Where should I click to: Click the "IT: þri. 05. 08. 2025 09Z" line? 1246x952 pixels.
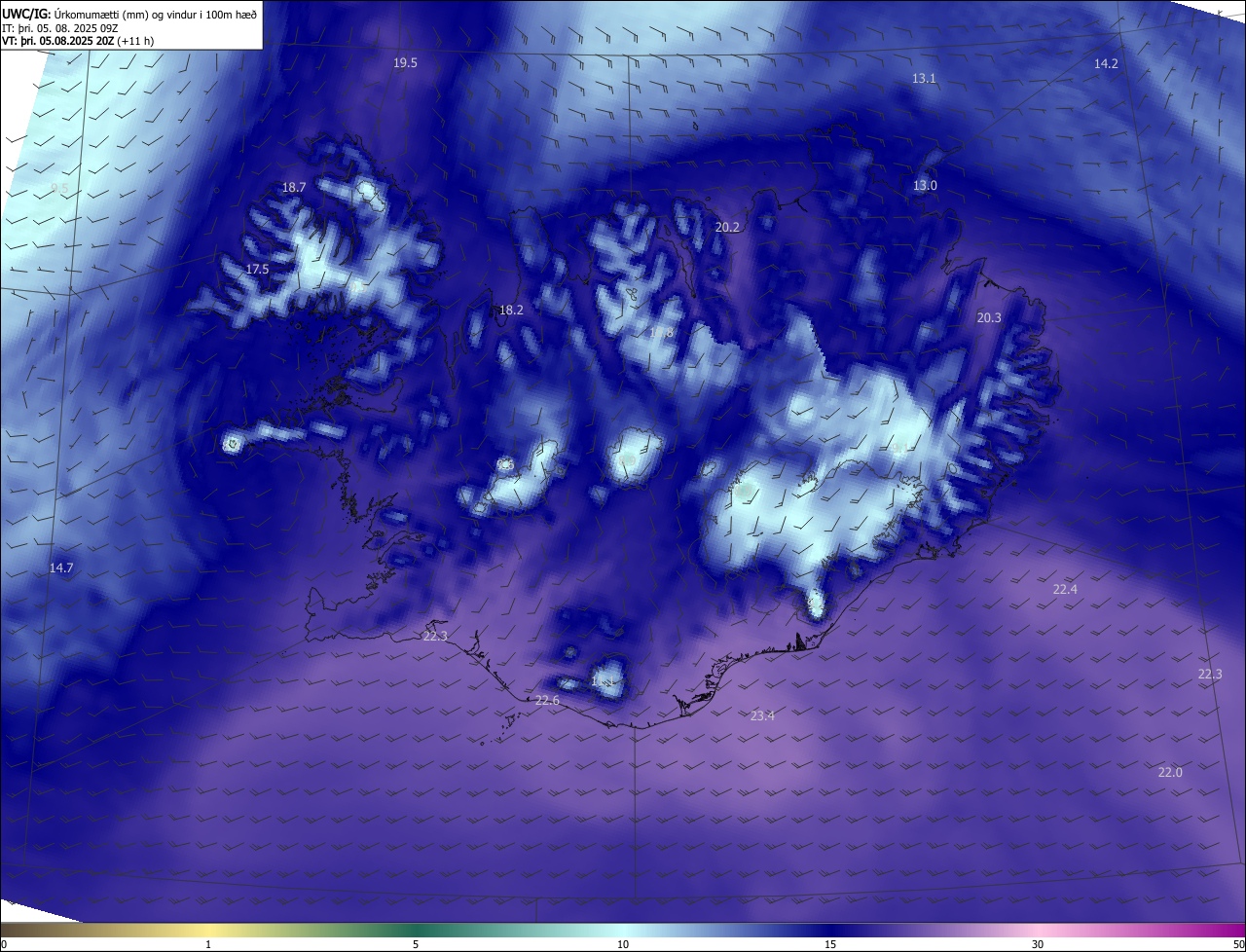tap(58, 28)
